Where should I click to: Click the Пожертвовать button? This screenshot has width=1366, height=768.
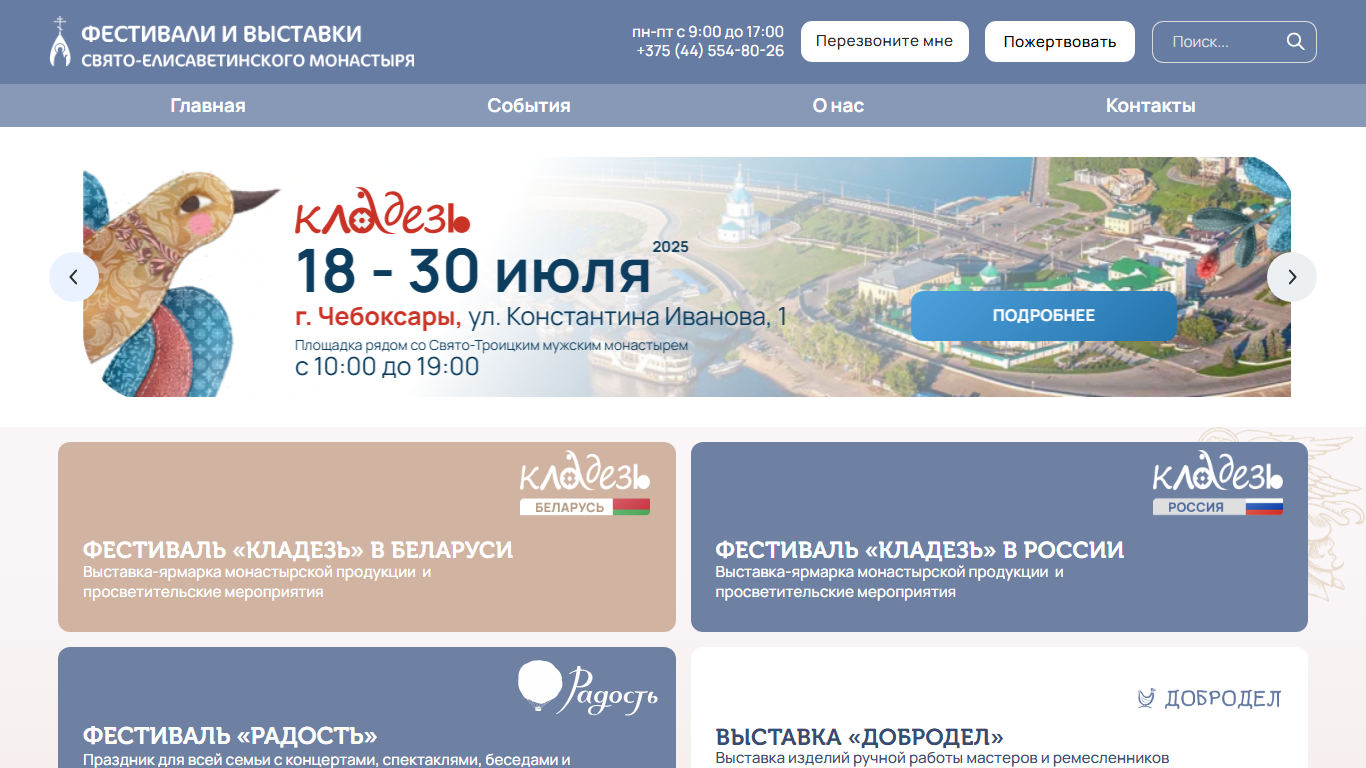1060,42
